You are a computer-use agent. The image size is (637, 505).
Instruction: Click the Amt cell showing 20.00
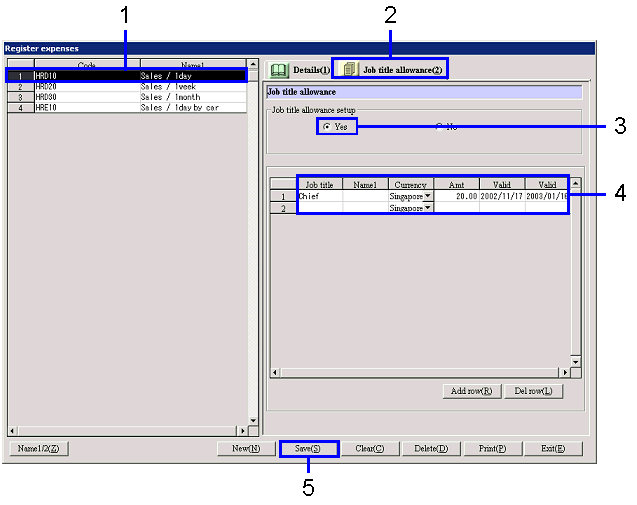tap(456, 197)
